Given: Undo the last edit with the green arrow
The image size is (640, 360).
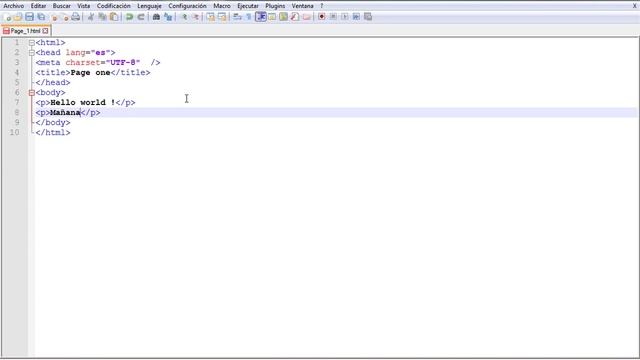Looking at the screenshot, I should pos(129,17).
